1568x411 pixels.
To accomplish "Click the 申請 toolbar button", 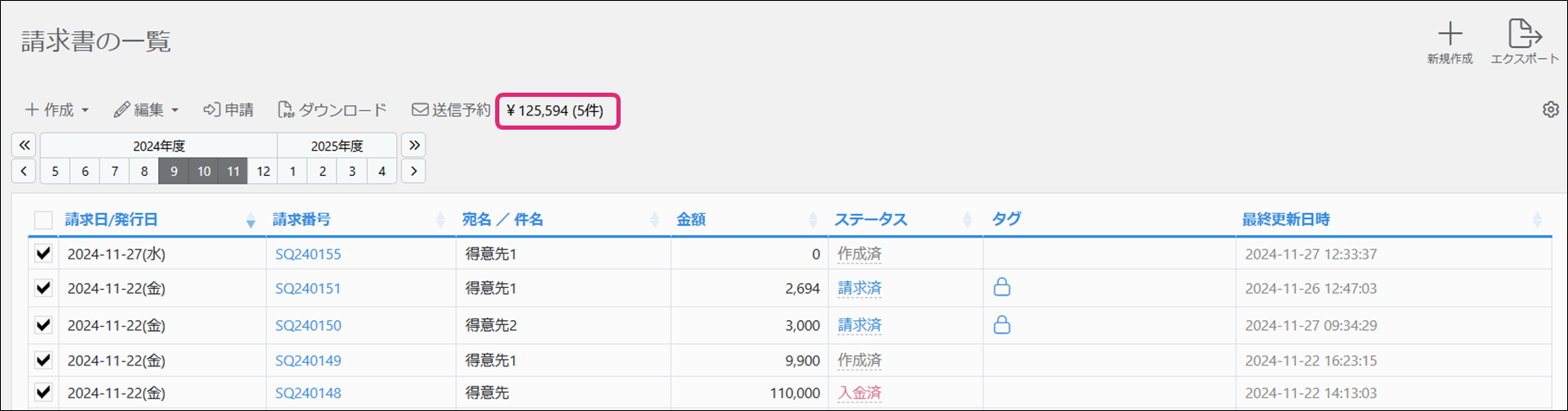I will coord(228,110).
